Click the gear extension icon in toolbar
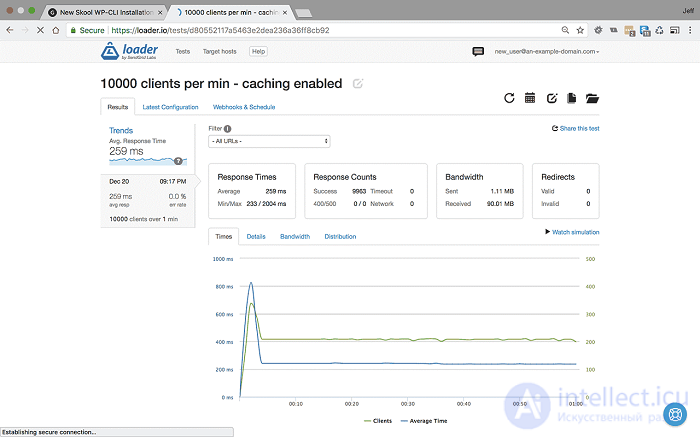 598,30
